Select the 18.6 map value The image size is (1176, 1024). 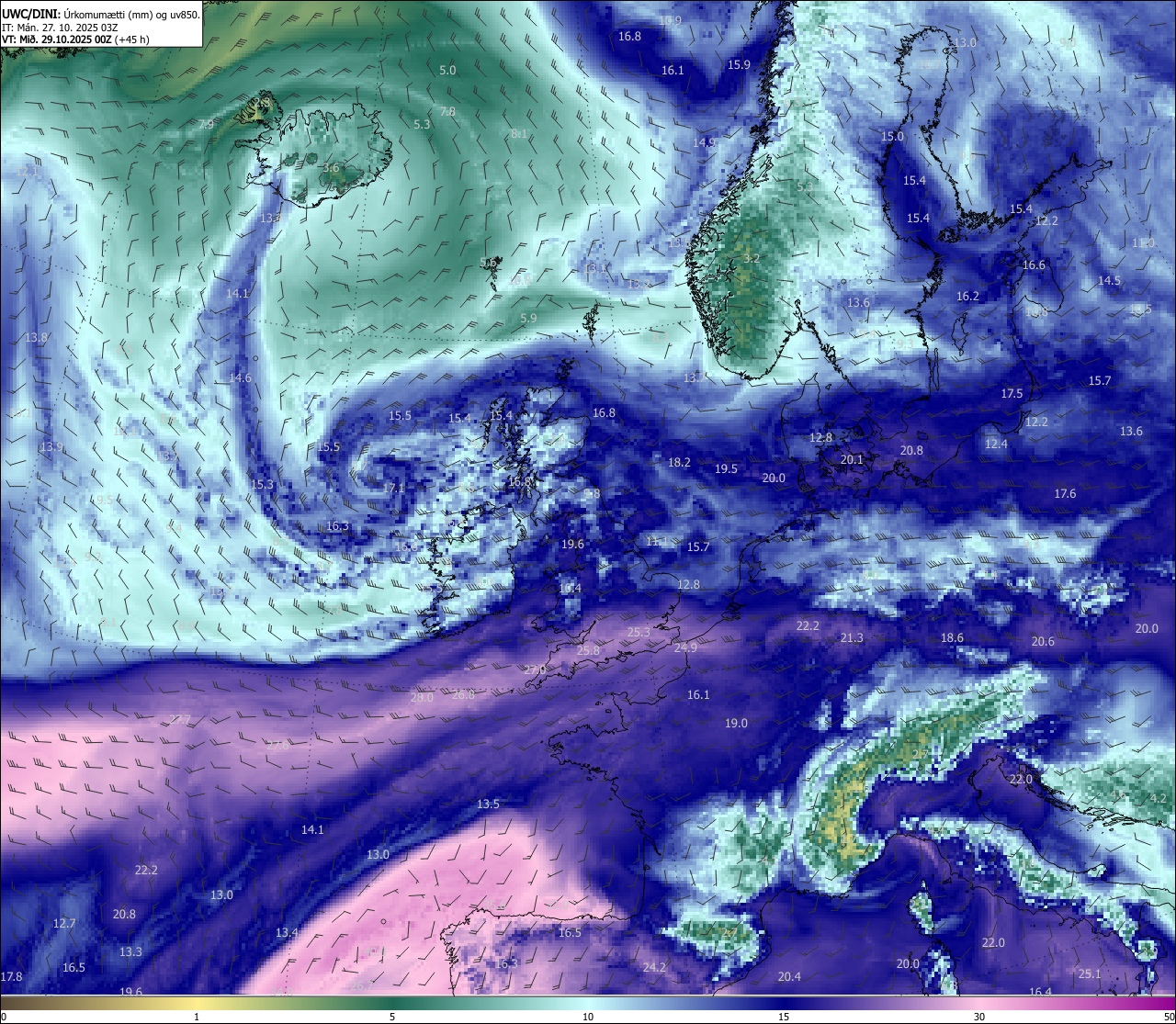pyautogui.click(x=952, y=637)
